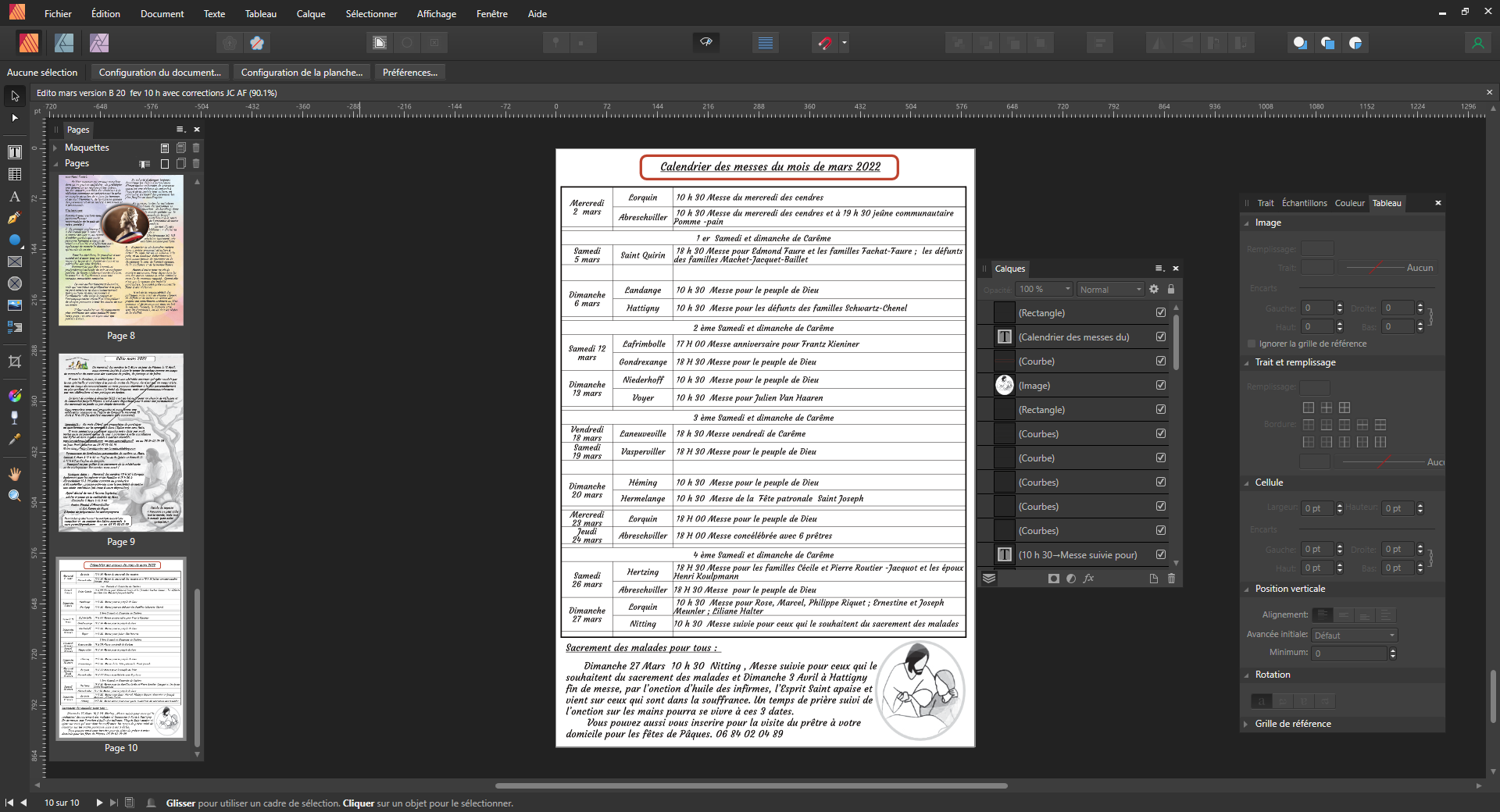Click the Minimum value input field
The height and width of the screenshot is (812, 1500).
1348,653
